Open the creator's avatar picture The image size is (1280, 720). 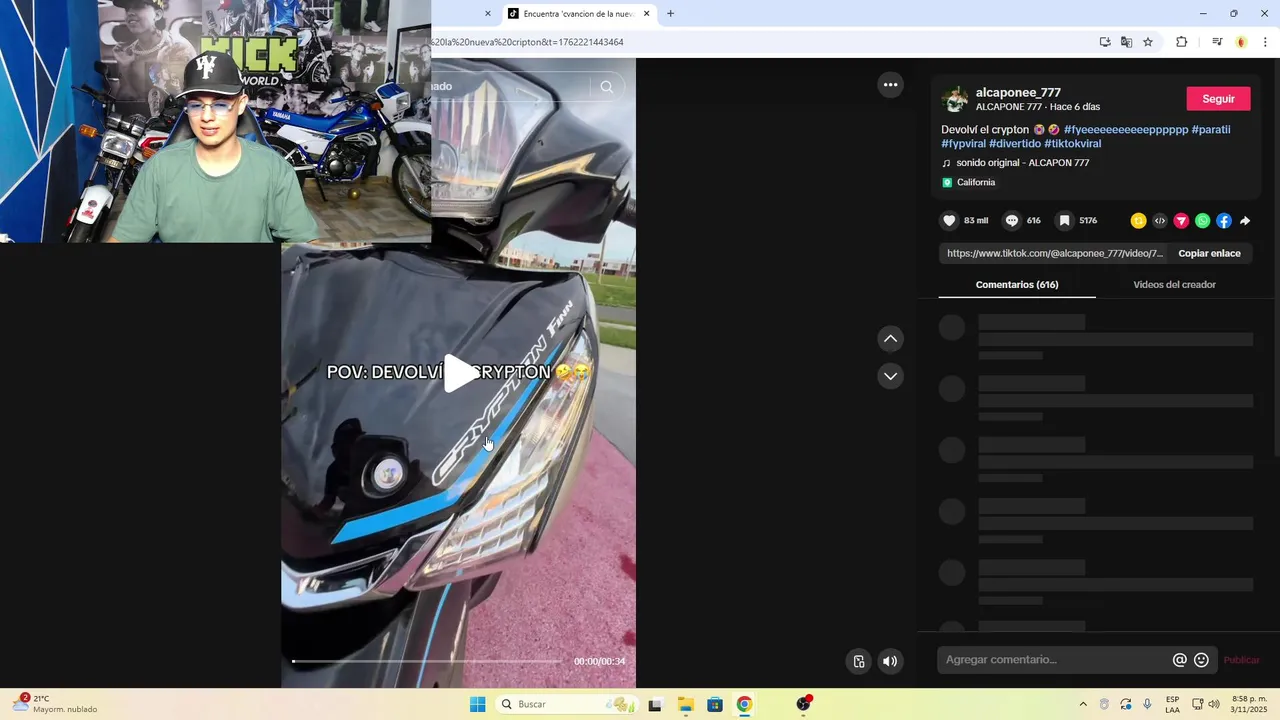(x=955, y=99)
